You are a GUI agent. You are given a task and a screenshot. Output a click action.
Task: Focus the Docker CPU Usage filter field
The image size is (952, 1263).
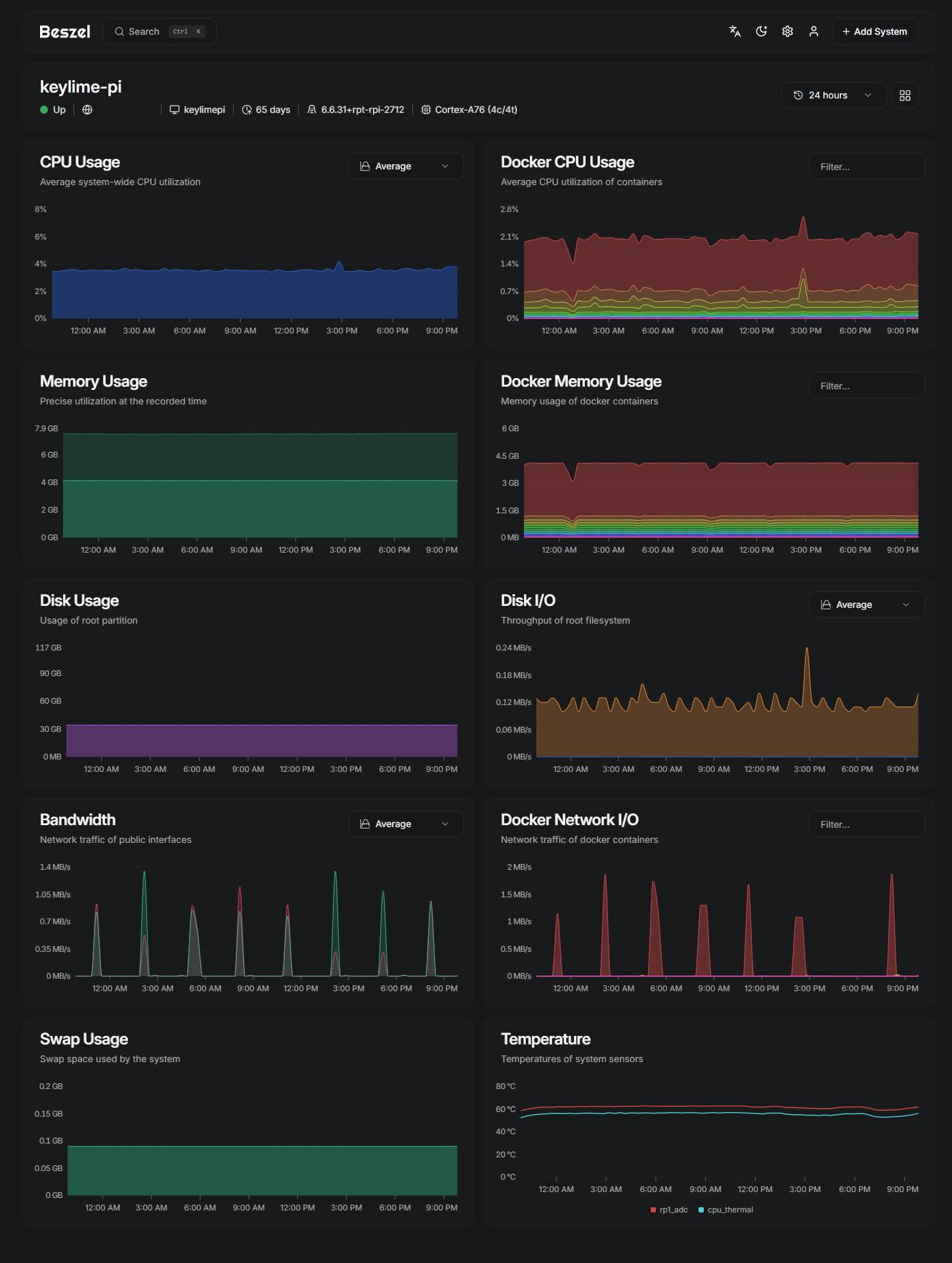pyautogui.click(x=866, y=167)
